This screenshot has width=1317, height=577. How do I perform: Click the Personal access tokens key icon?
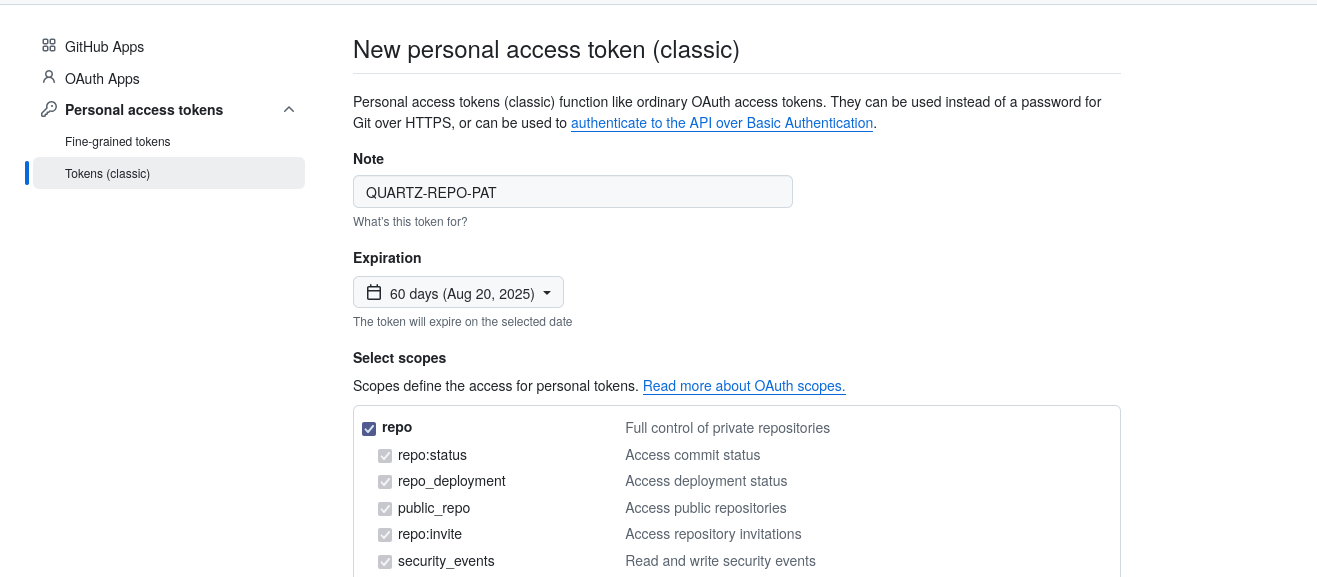pyautogui.click(x=48, y=109)
